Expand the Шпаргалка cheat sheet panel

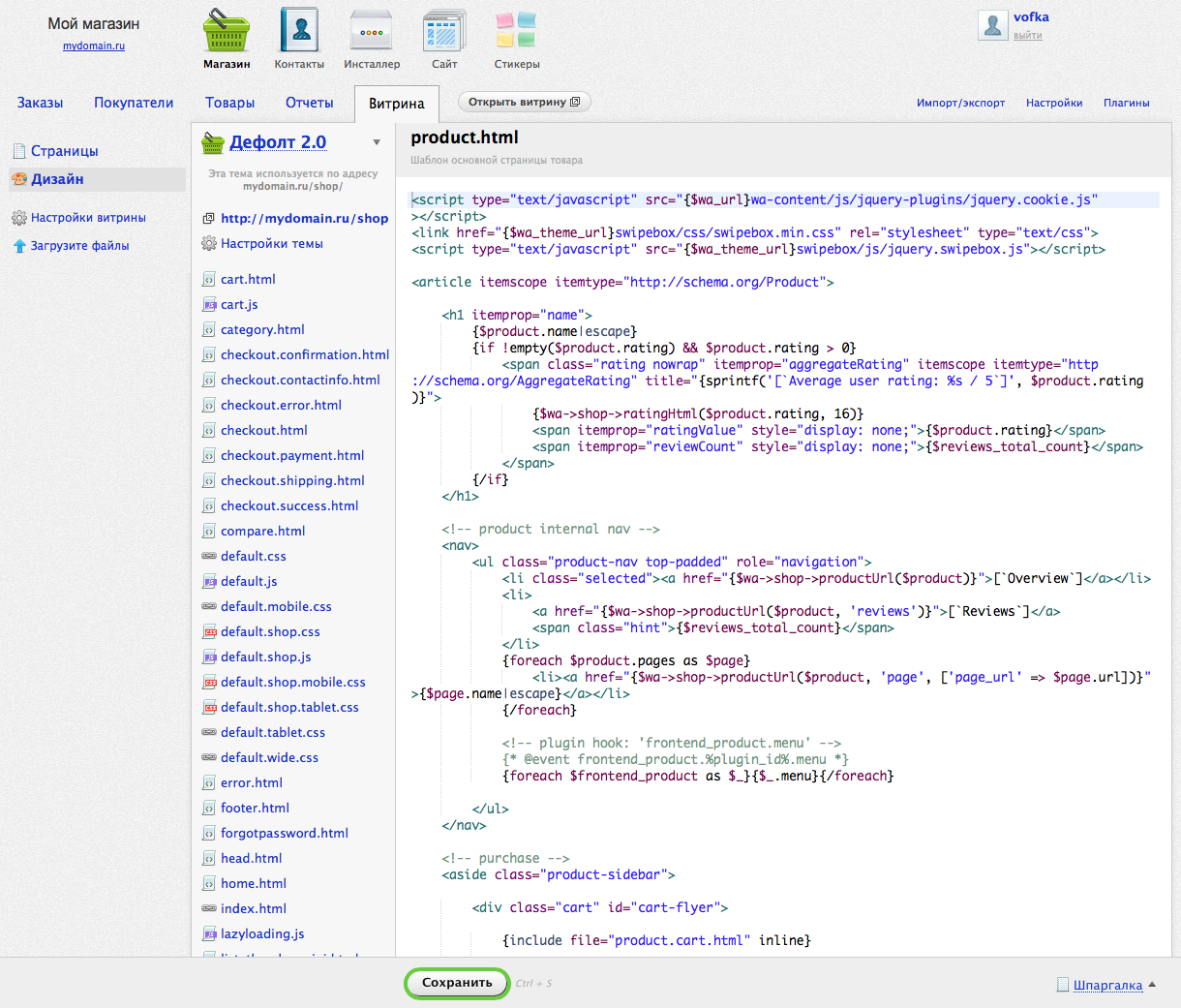tap(1107, 986)
